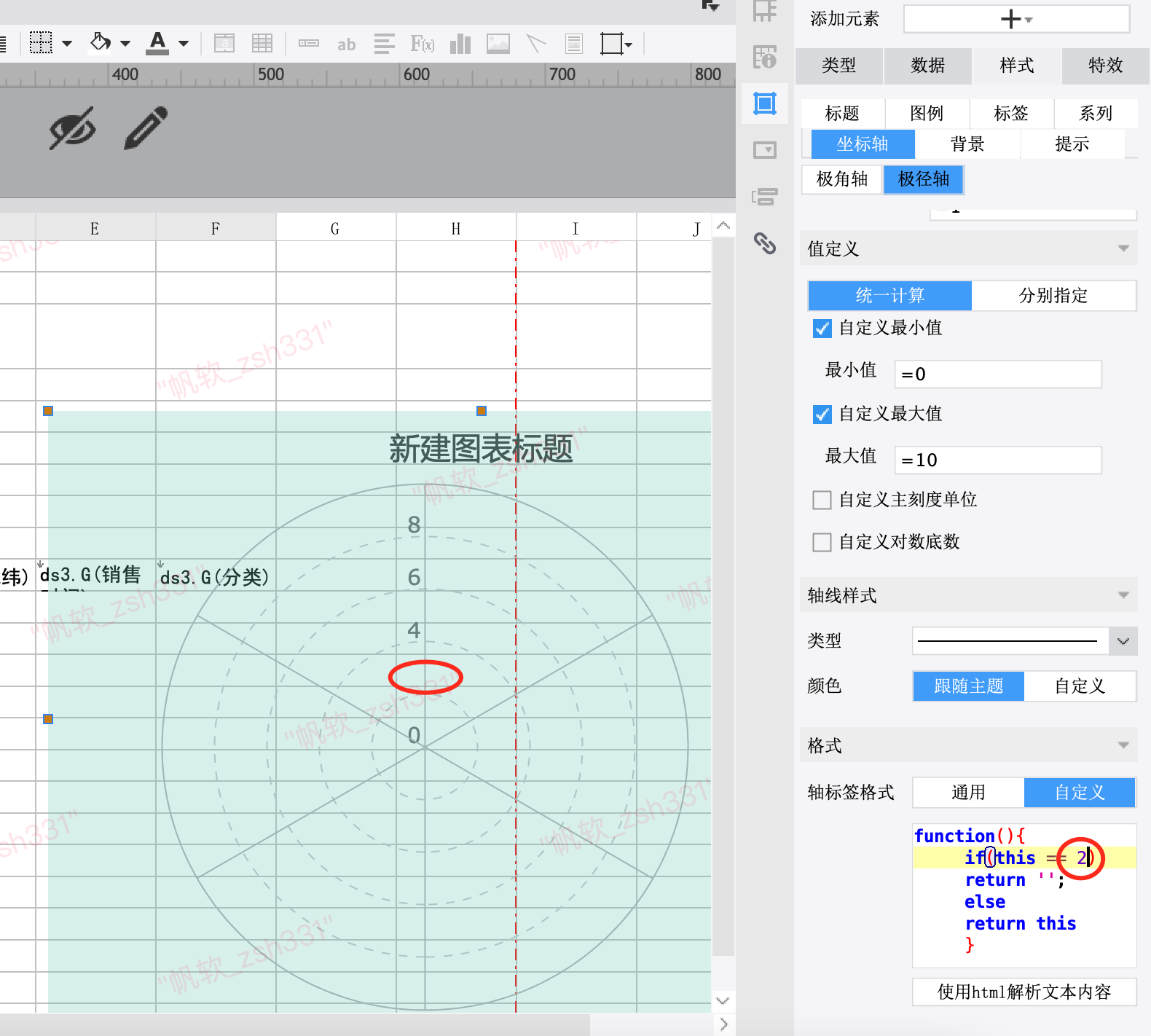This screenshot has height=1036, width=1151.
Task: Uncheck 自定义最大值 checkbox
Action: [x=822, y=415]
